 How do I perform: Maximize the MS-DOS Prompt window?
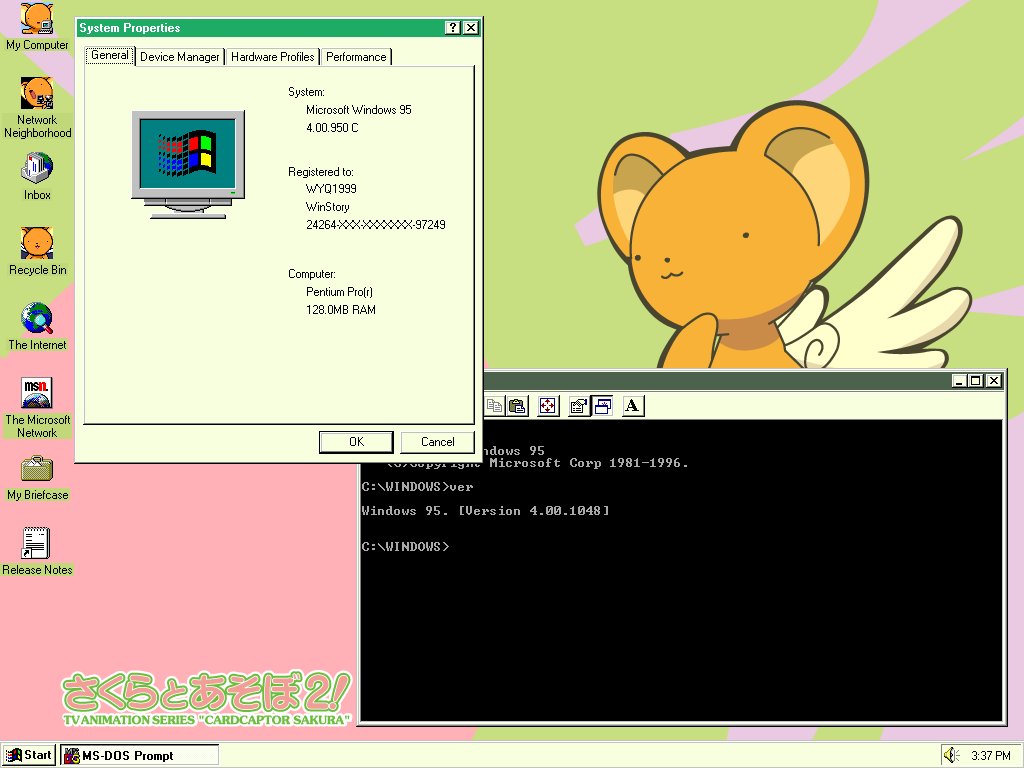pyautogui.click(x=976, y=381)
